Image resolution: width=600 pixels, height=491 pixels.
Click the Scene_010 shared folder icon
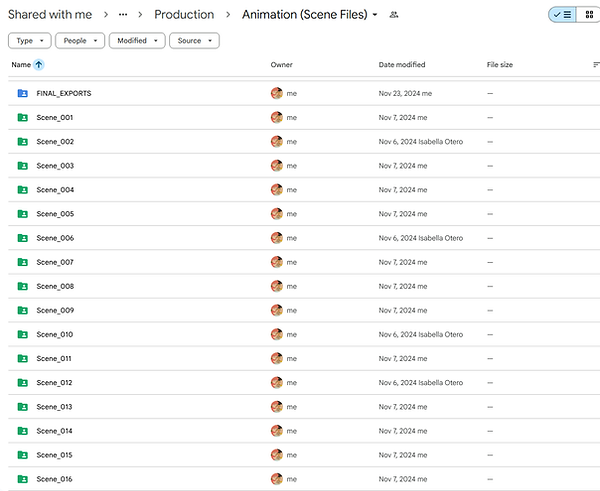(23, 334)
